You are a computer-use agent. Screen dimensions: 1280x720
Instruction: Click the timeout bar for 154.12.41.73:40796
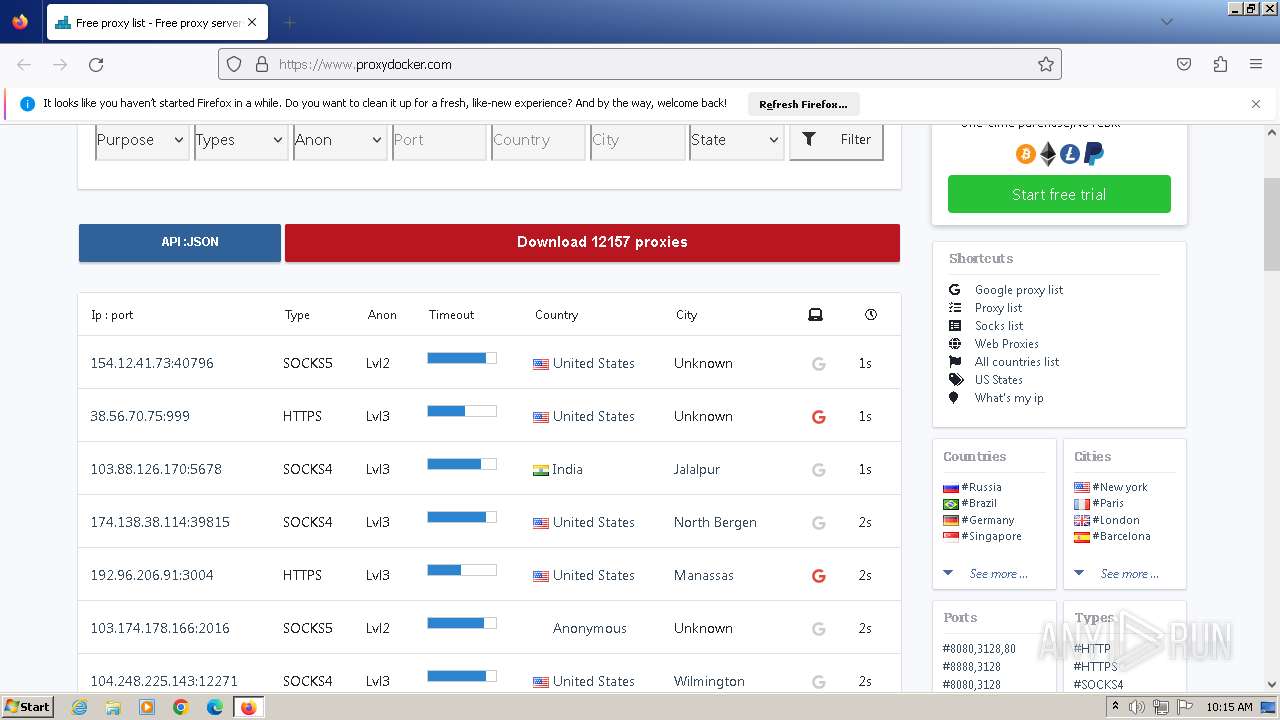(462, 358)
